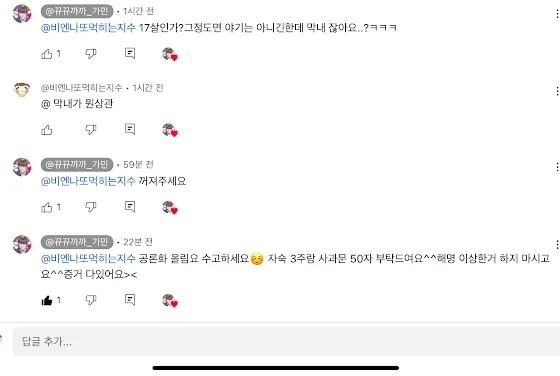Open the @뀨뀨까까_가민 channel name on the 22분 전 comment
The height and width of the screenshot is (376, 560).
(x=77, y=242)
